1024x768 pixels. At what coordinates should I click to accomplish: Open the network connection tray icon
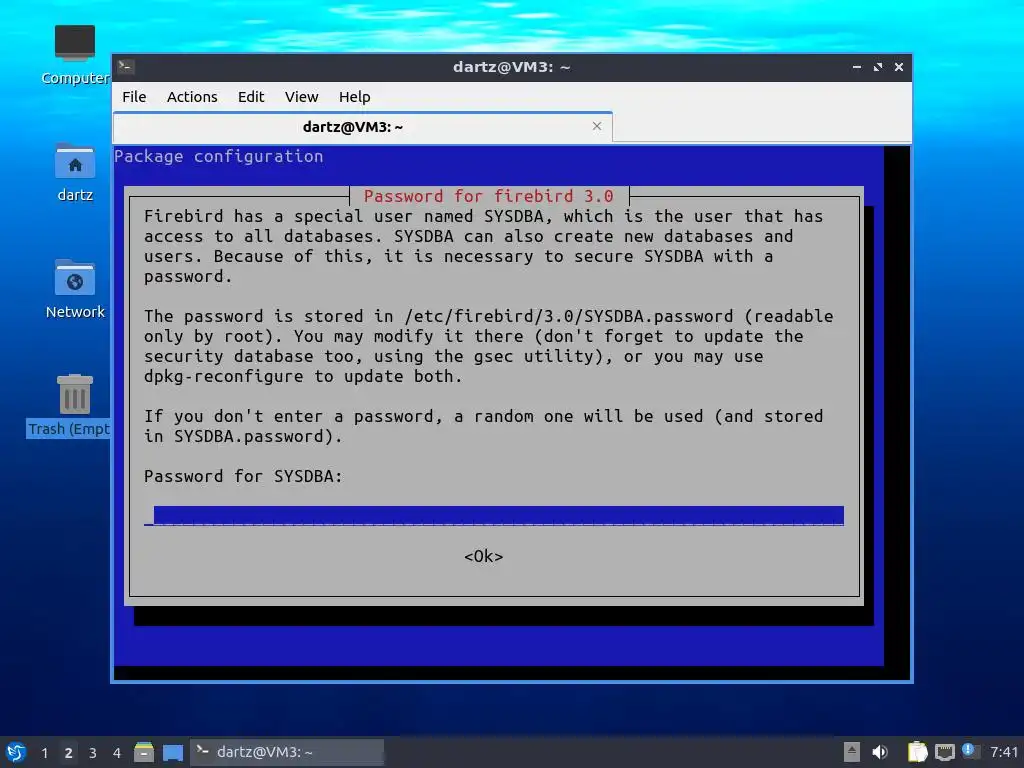pyautogui.click(x=944, y=752)
